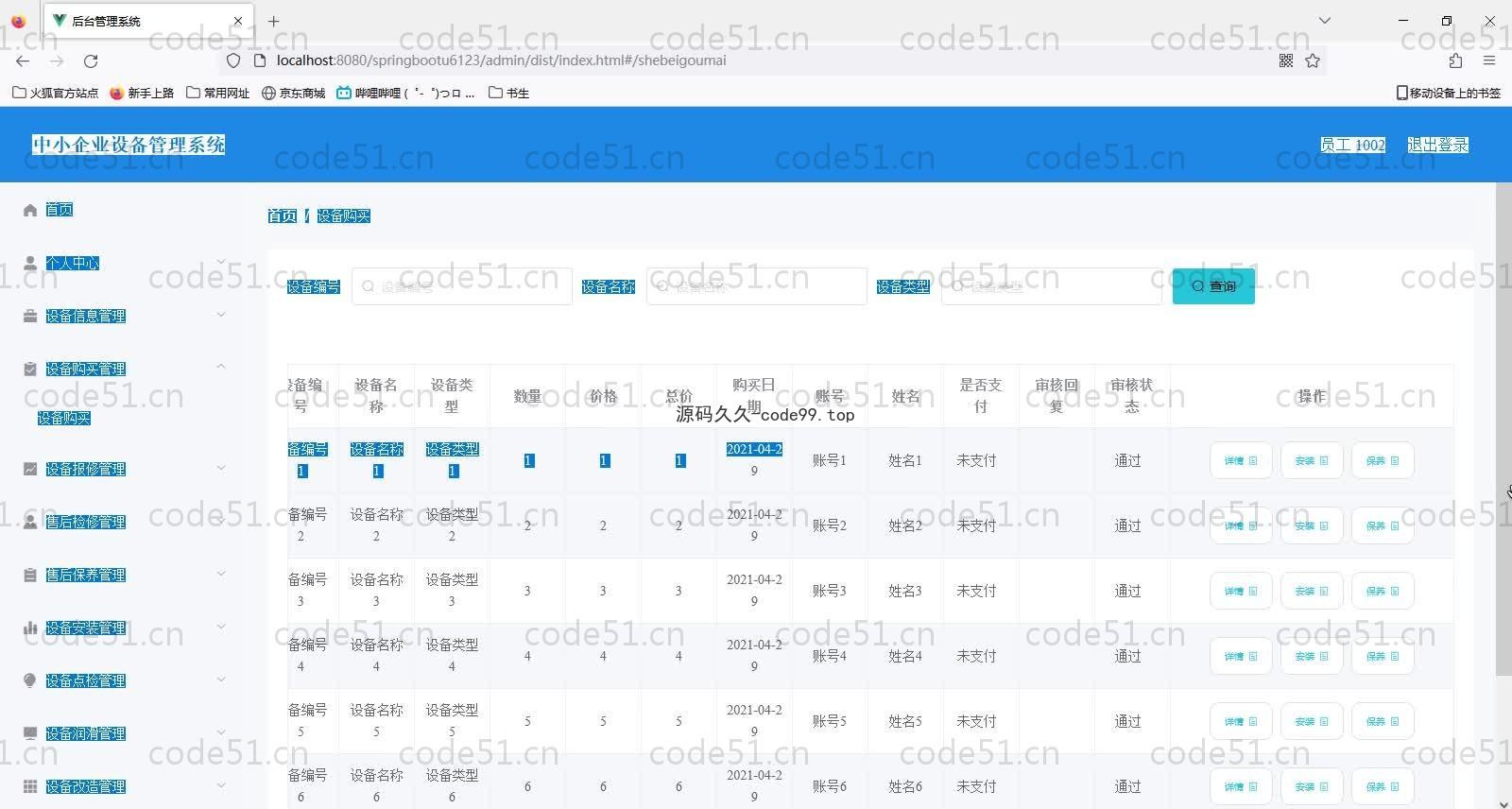Expand the 设备信息管理 chevron

(x=221, y=315)
